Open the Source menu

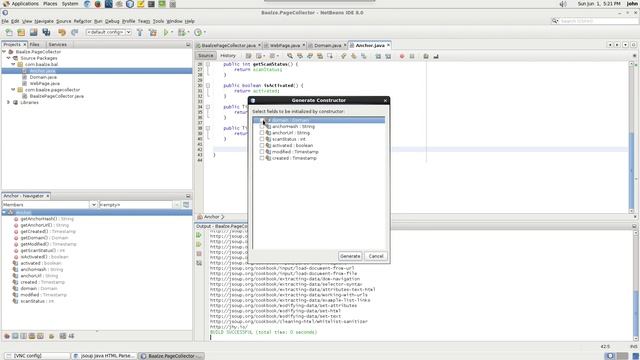[x=63, y=21]
